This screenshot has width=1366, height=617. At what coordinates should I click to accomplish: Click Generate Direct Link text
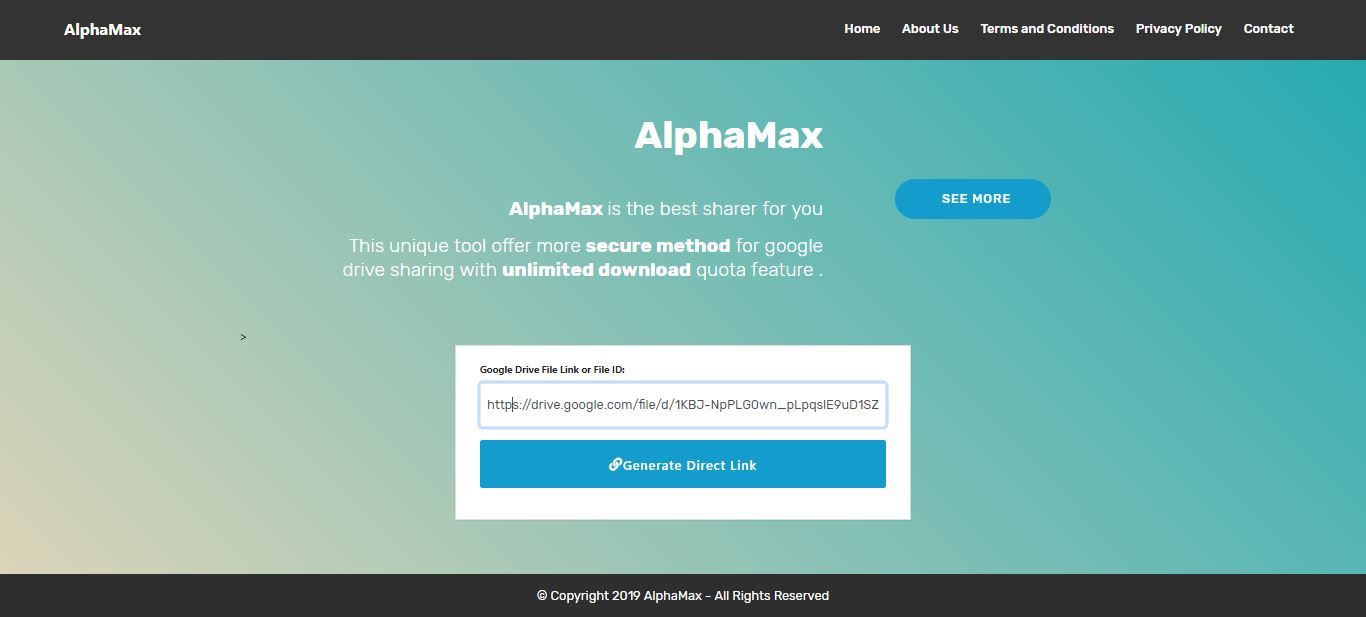click(690, 465)
